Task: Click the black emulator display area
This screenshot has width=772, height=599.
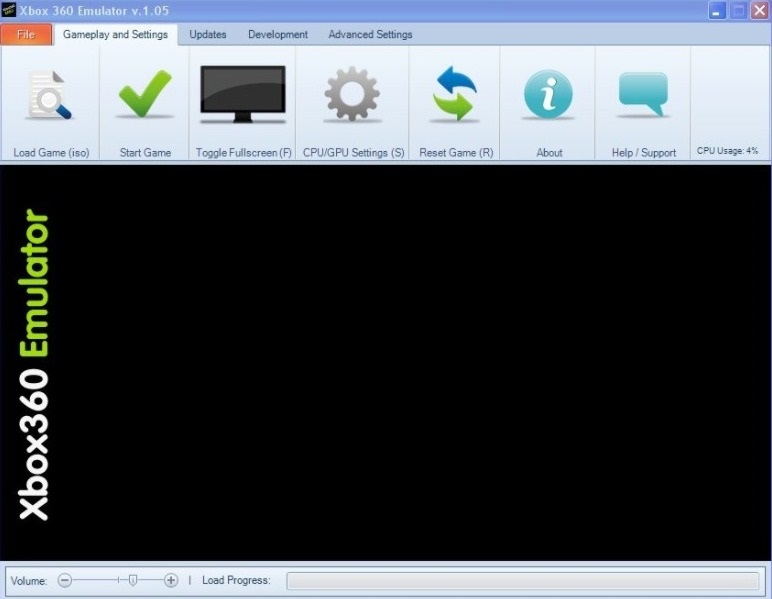Action: click(x=400, y=362)
